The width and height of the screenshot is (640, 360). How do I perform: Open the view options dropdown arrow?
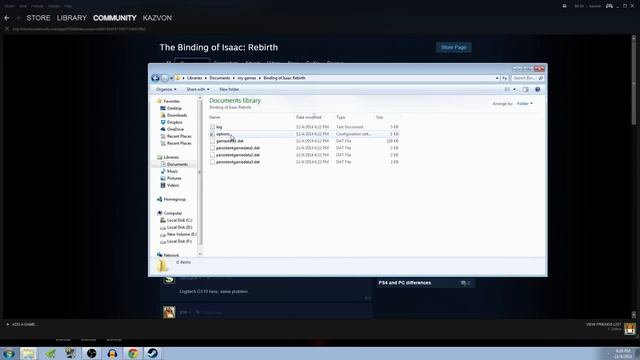point(514,89)
